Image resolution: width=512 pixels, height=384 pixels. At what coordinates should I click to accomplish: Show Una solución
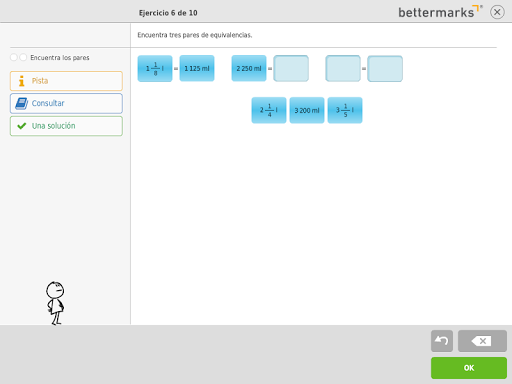(x=66, y=126)
